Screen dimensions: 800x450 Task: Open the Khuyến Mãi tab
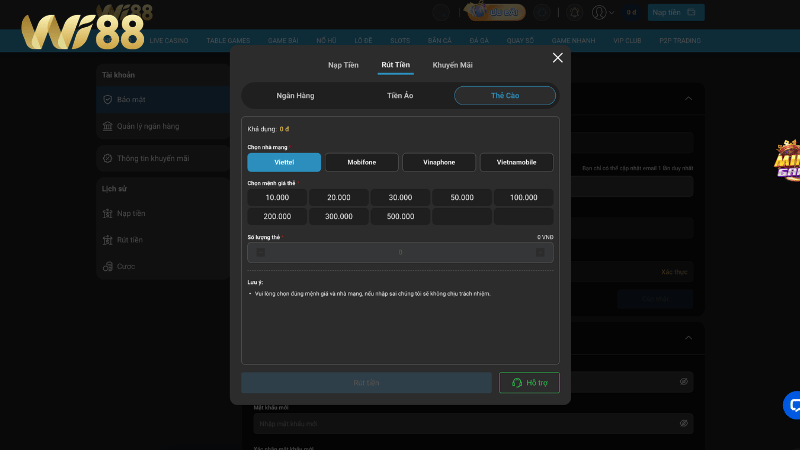click(x=452, y=65)
